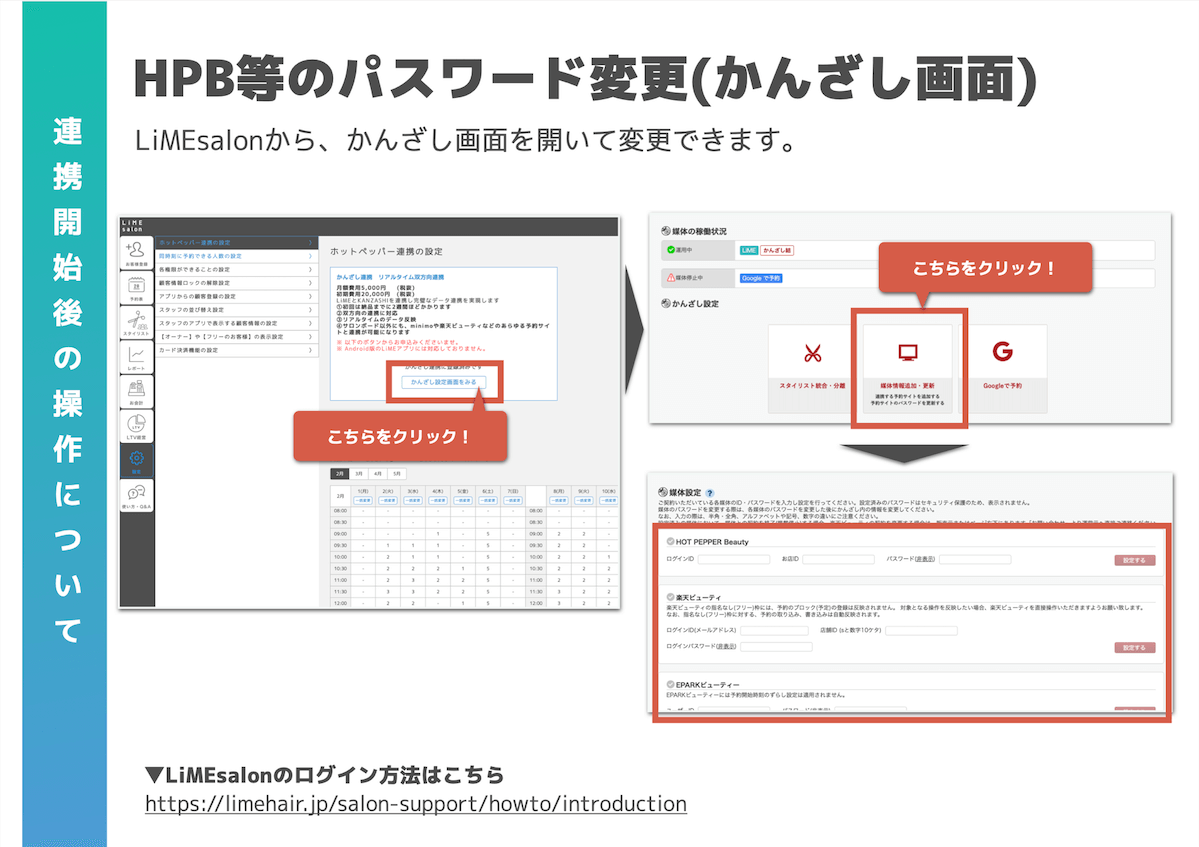1199x847 pixels.
Task: Click the green check 運用中 status icon
Action: (x=671, y=250)
